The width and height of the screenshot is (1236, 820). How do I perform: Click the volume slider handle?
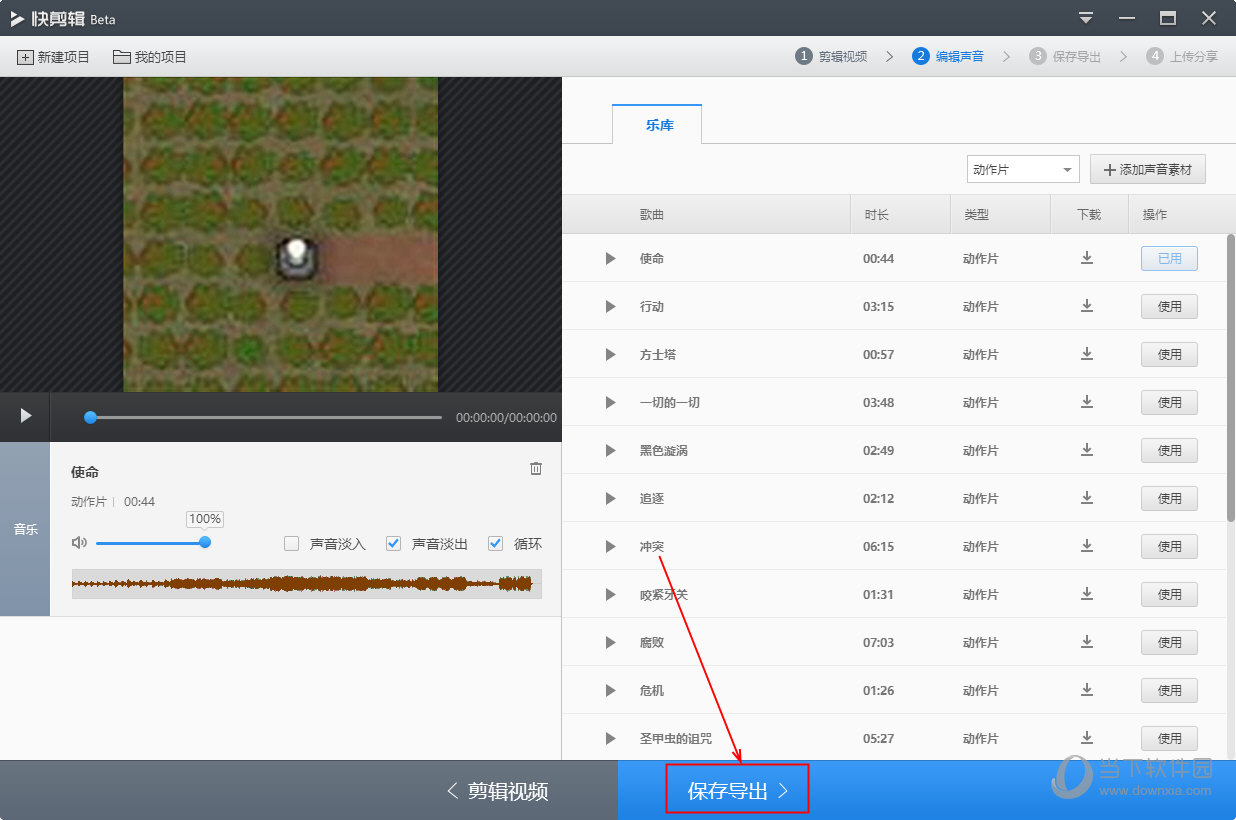(205, 542)
